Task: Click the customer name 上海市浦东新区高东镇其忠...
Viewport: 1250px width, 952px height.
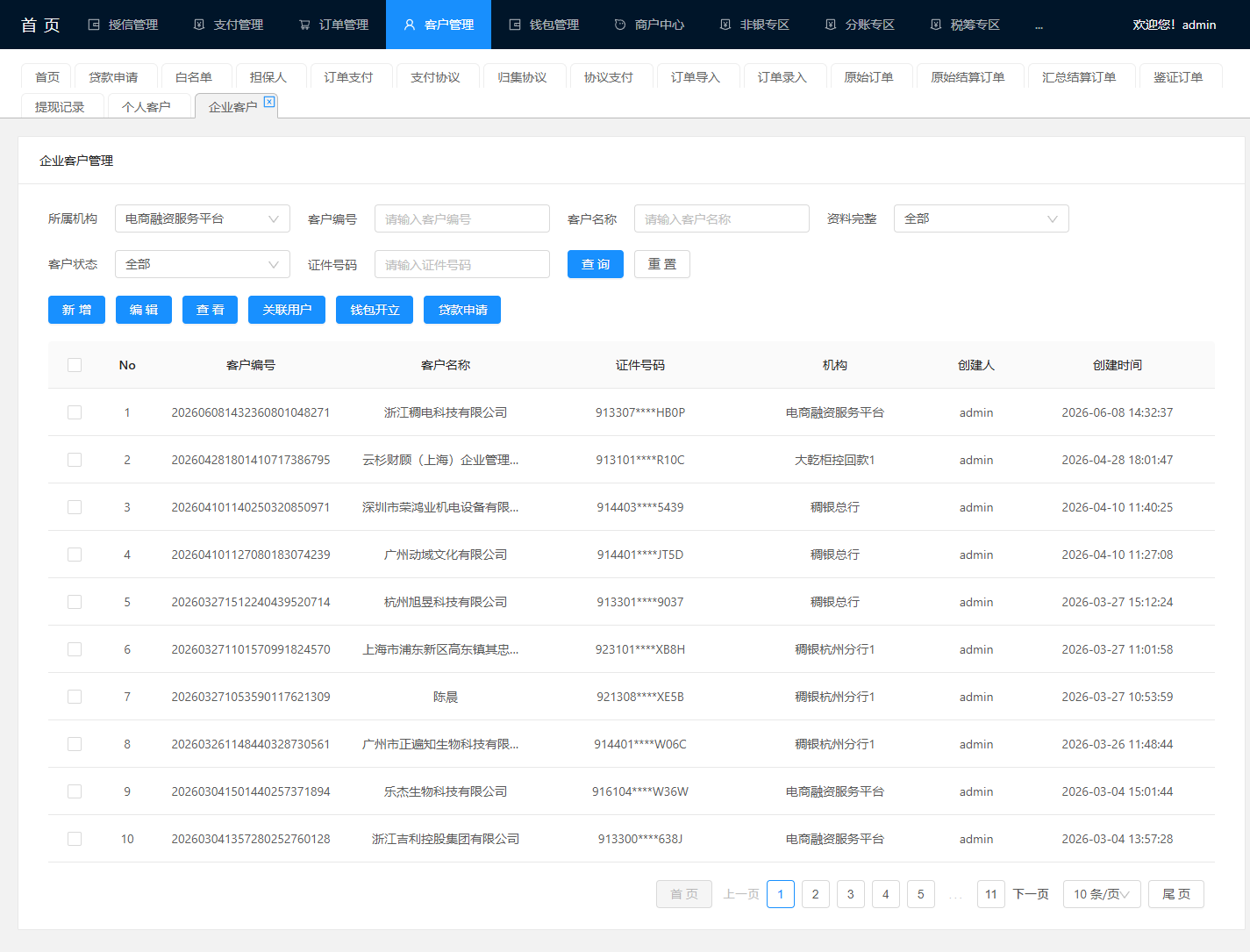Action: (440, 649)
